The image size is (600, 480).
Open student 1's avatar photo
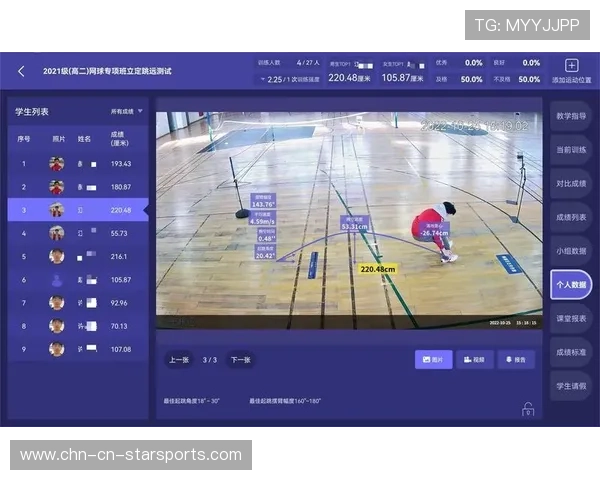[x=57, y=163]
